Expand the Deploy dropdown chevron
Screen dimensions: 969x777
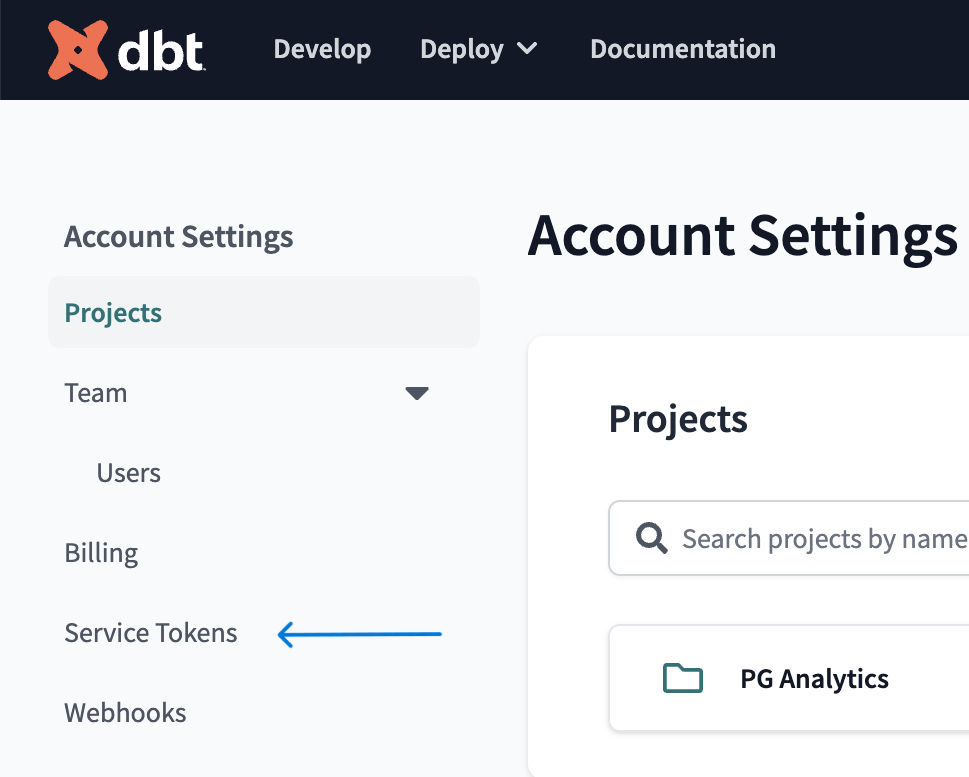(527, 49)
